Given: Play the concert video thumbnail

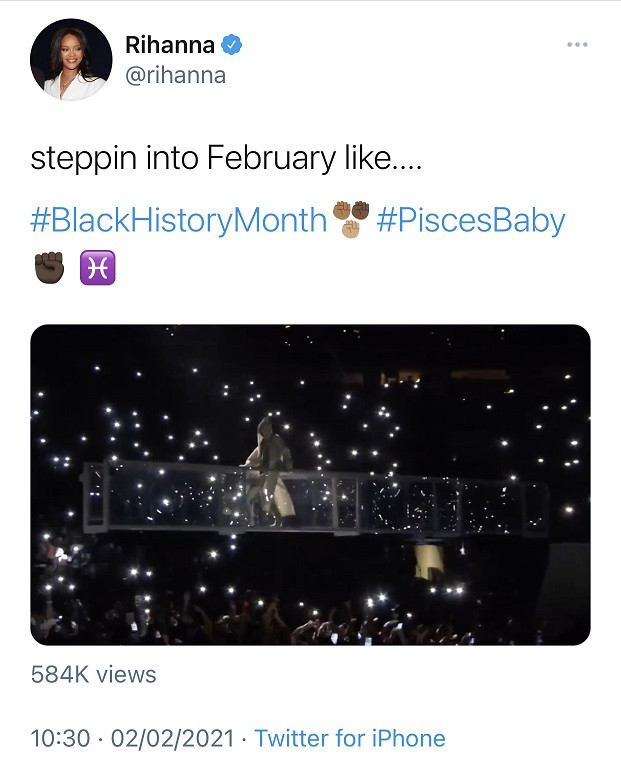Looking at the screenshot, I should coord(310,484).
